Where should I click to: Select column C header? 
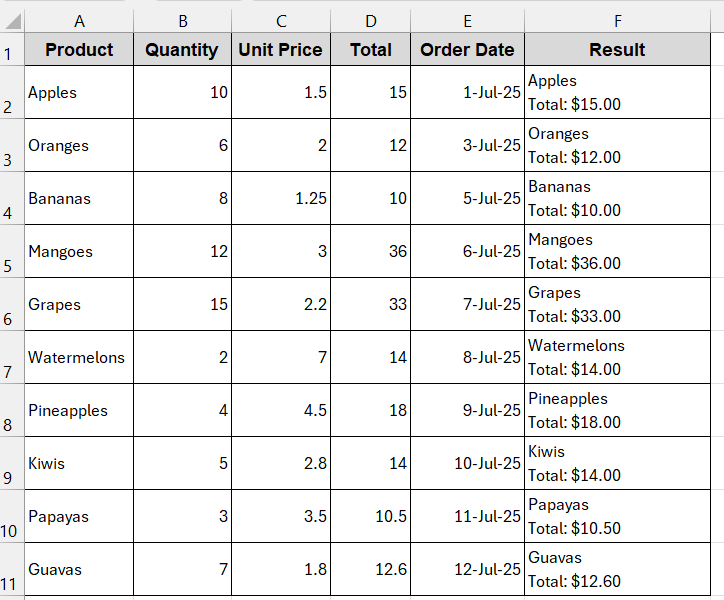coord(281,20)
